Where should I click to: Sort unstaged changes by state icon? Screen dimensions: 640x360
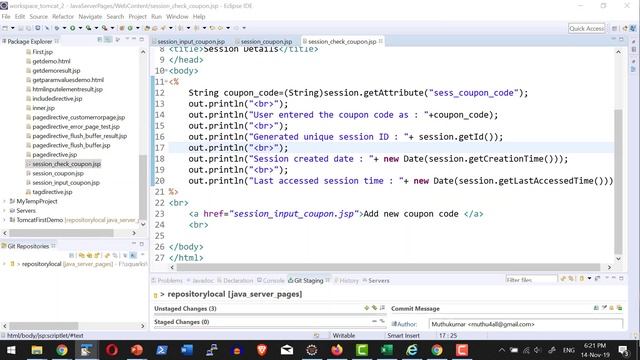pyautogui.click(x=382, y=308)
